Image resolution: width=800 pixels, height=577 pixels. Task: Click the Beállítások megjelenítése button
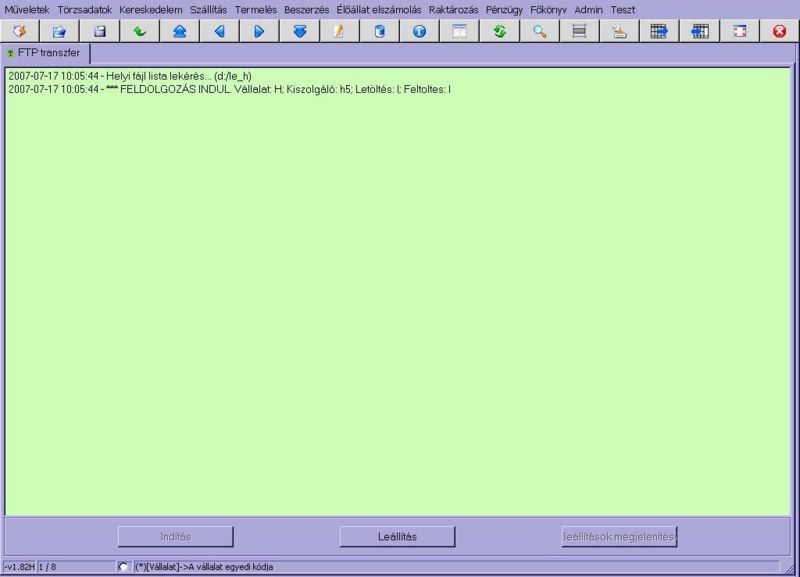point(619,536)
